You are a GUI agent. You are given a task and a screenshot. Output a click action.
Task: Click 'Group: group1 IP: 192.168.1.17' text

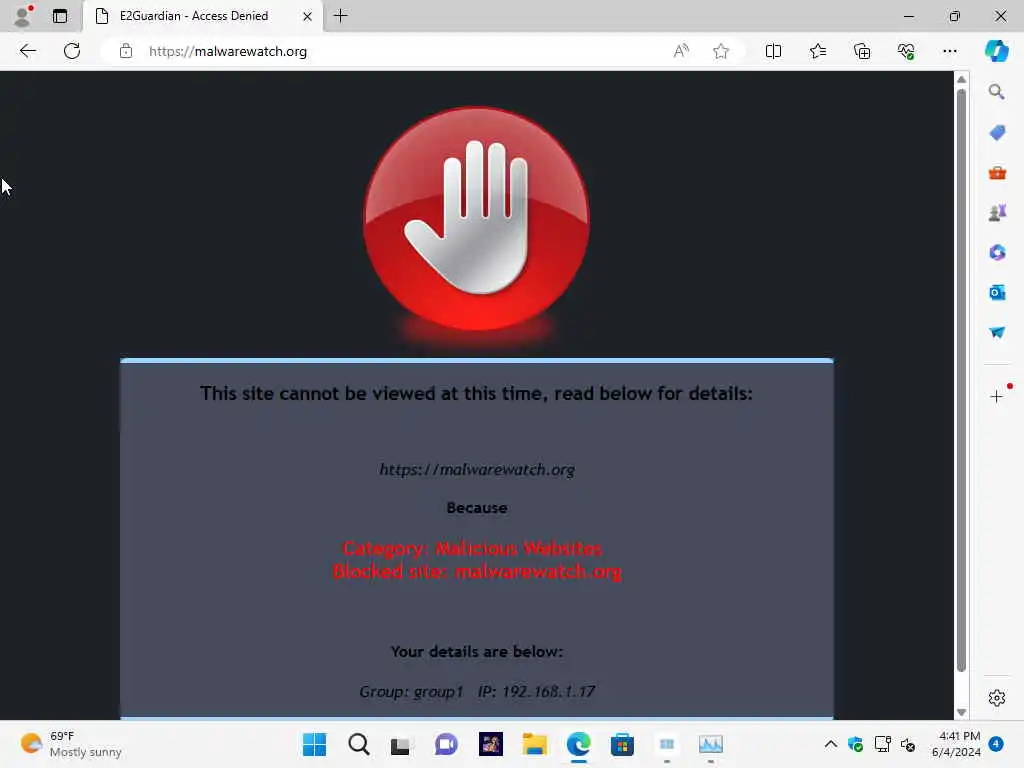coord(477,692)
